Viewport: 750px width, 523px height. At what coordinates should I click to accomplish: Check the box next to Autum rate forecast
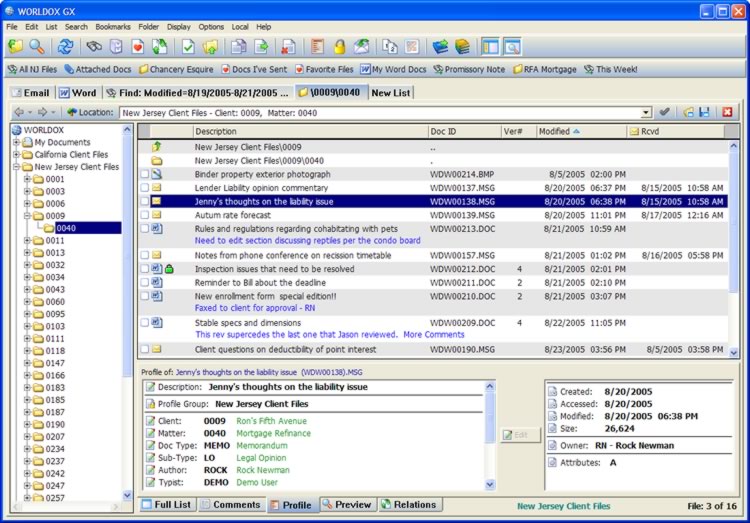click(x=145, y=215)
